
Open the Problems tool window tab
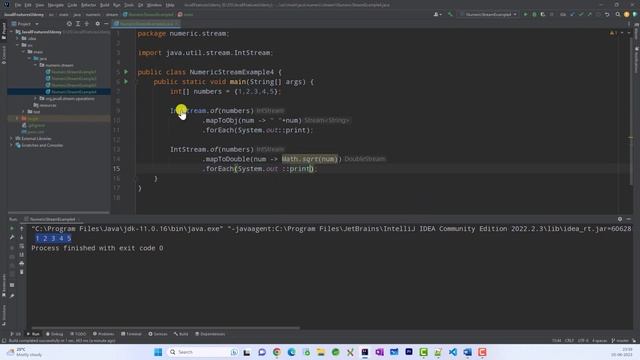coord(103,334)
